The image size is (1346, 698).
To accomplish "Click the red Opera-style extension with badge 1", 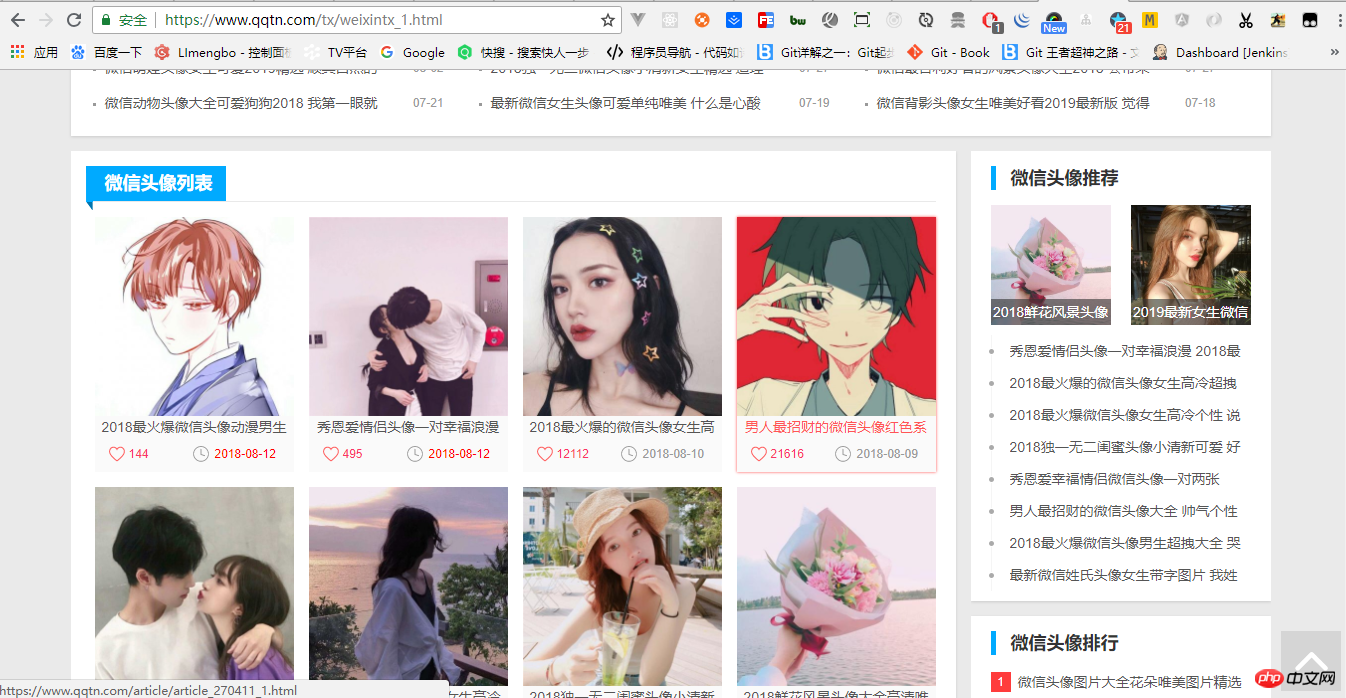I will click(990, 21).
